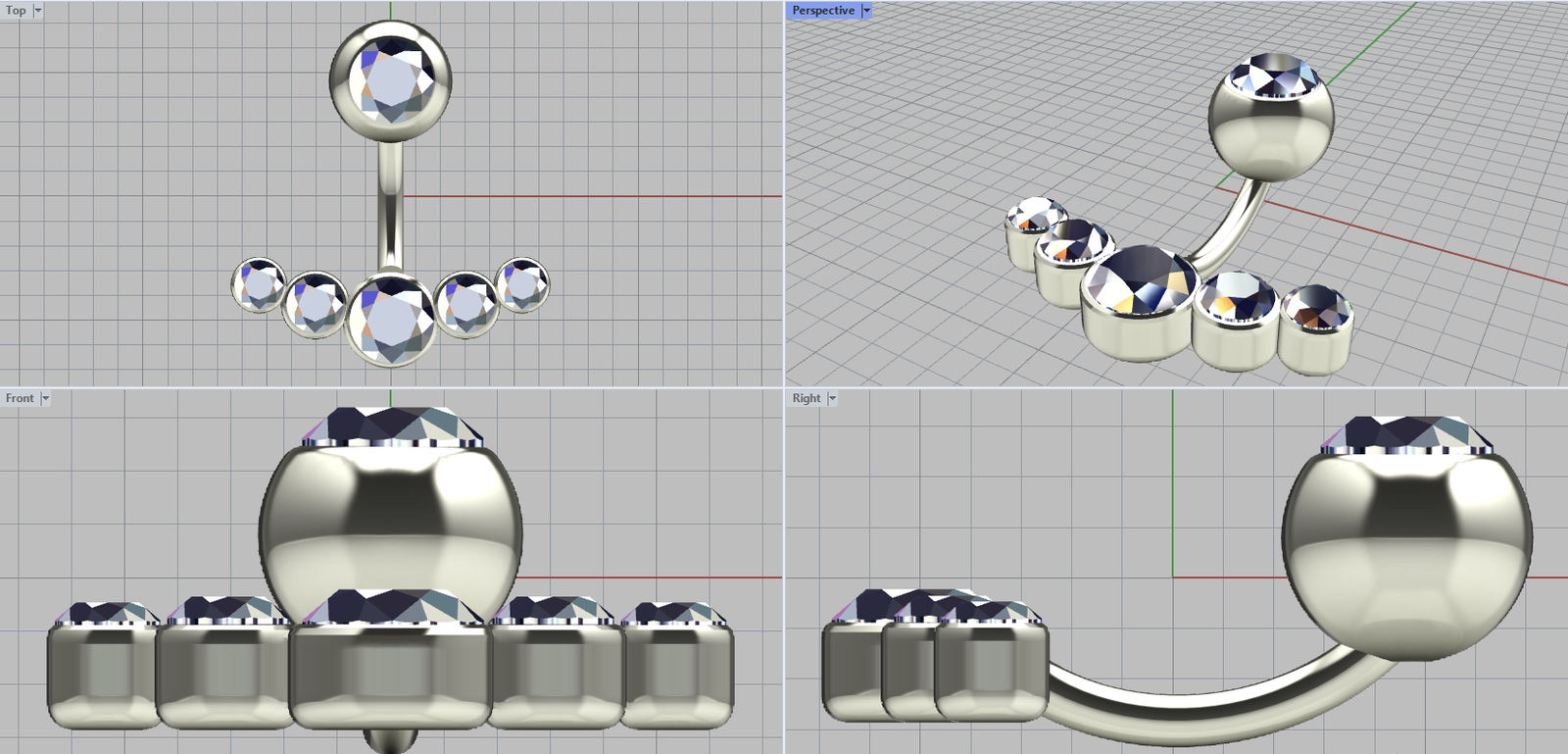
Task: Select the large ball gem in Top view
Action: pyautogui.click(x=391, y=78)
